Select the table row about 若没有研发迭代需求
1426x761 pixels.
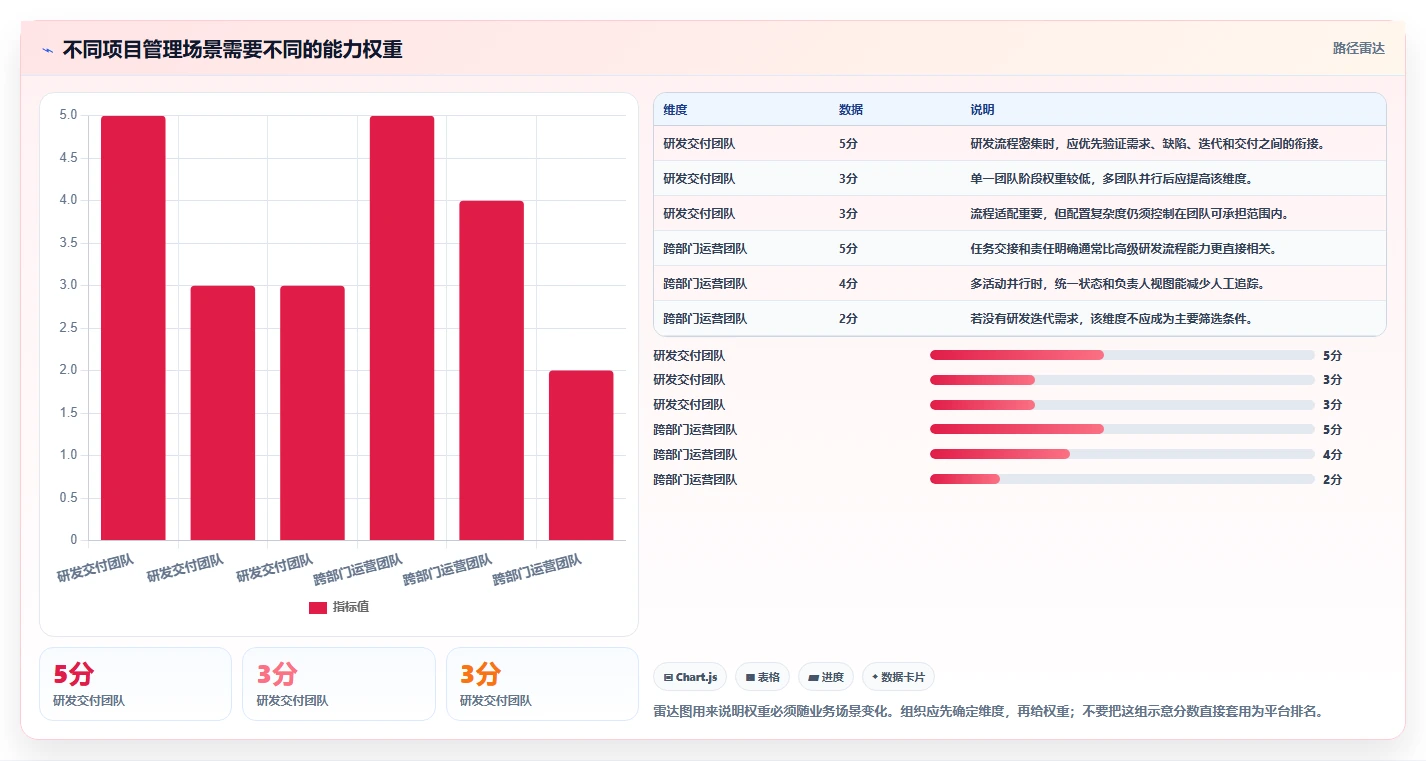[1020, 319]
